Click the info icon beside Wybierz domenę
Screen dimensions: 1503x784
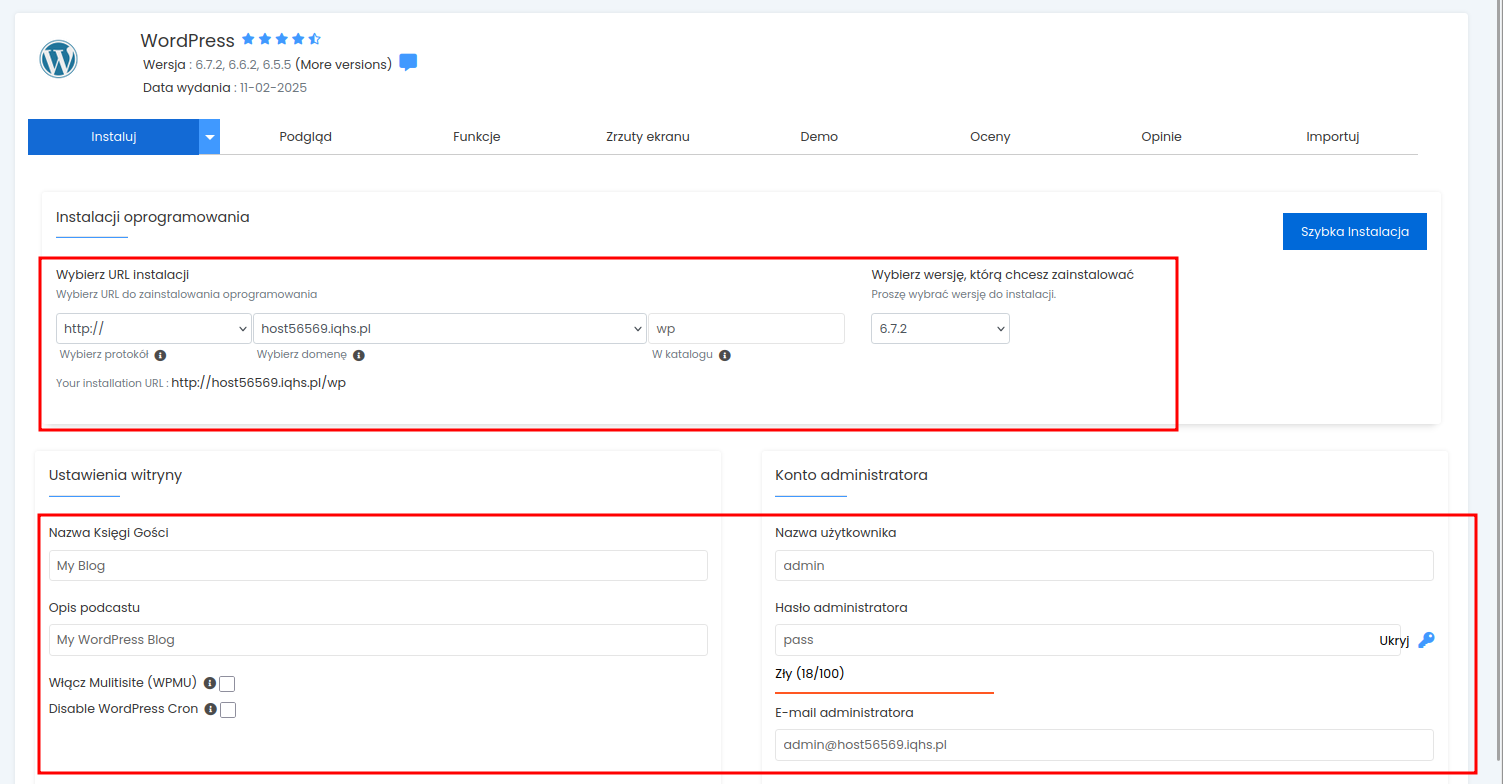point(357,355)
